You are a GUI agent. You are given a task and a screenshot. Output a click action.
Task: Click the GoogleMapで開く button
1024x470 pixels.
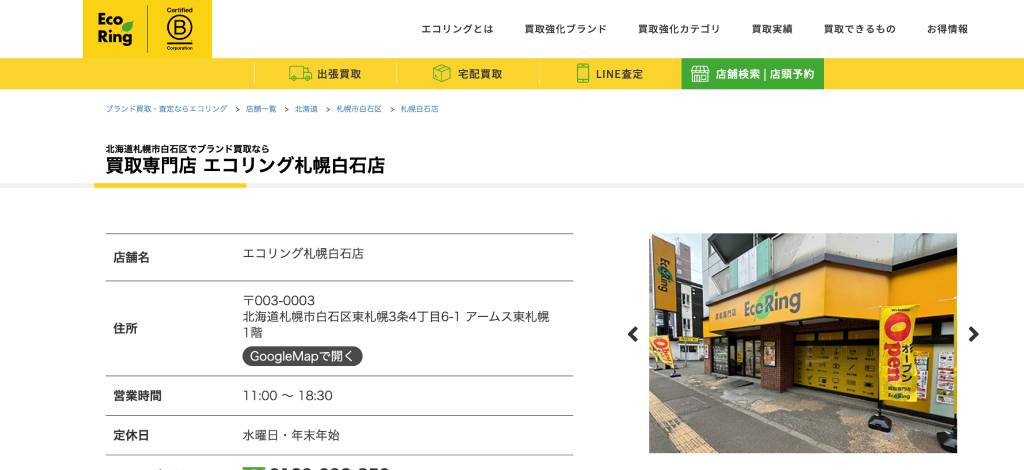point(302,356)
